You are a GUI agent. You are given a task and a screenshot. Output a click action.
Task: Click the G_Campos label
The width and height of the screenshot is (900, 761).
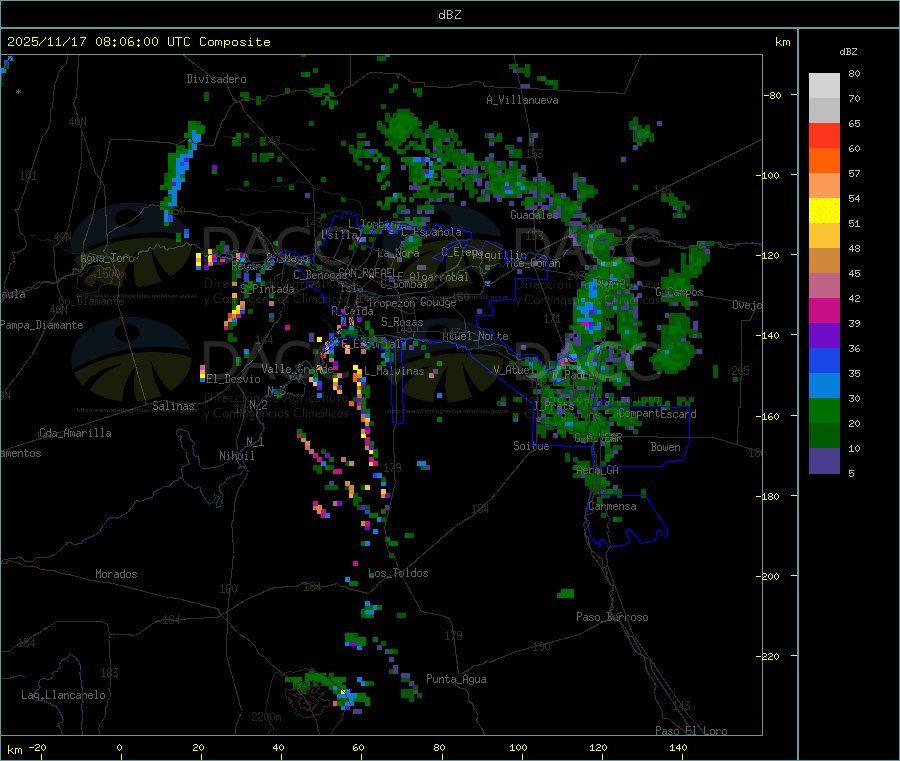click(679, 292)
